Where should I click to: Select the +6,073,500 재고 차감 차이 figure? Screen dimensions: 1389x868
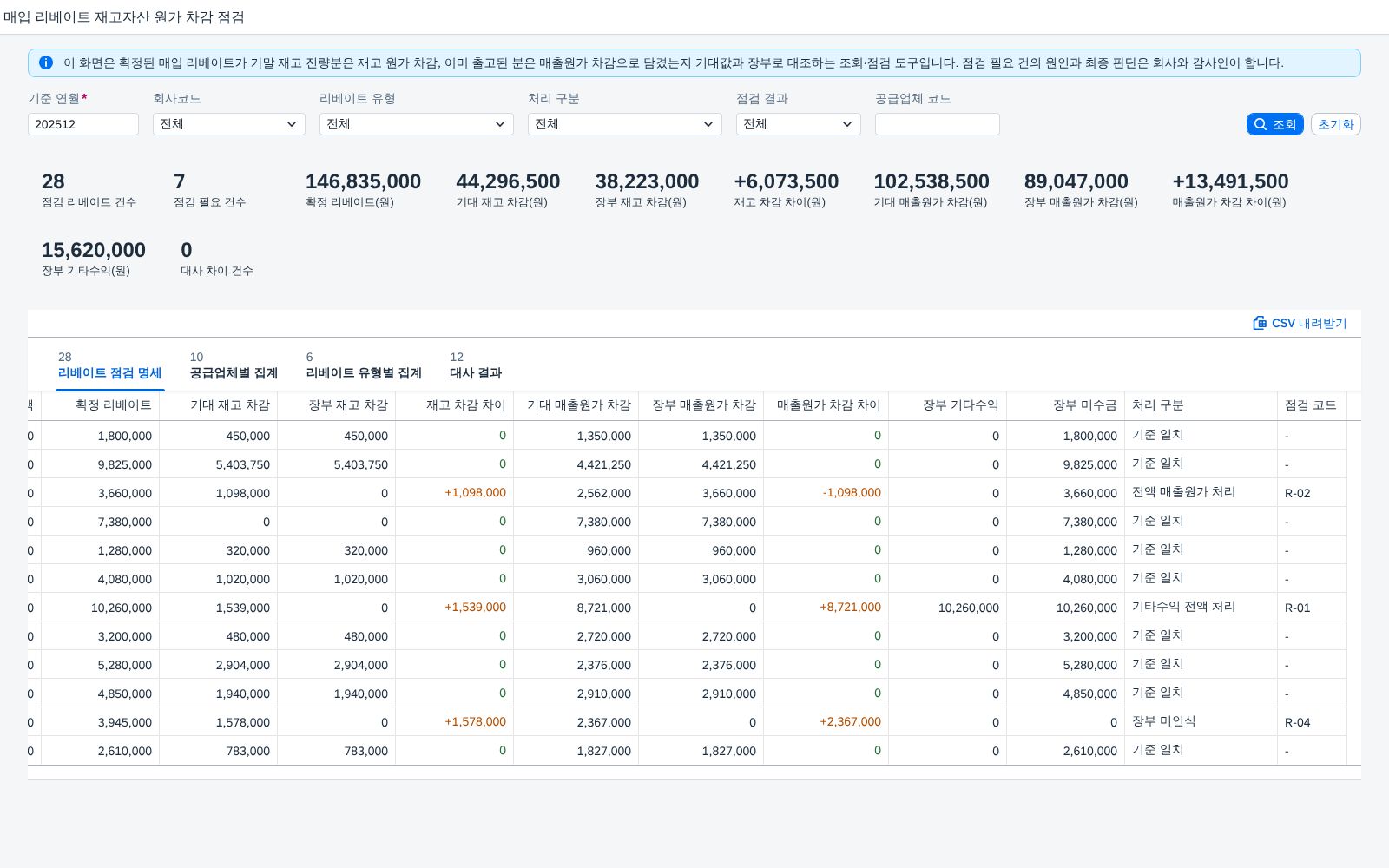787,181
